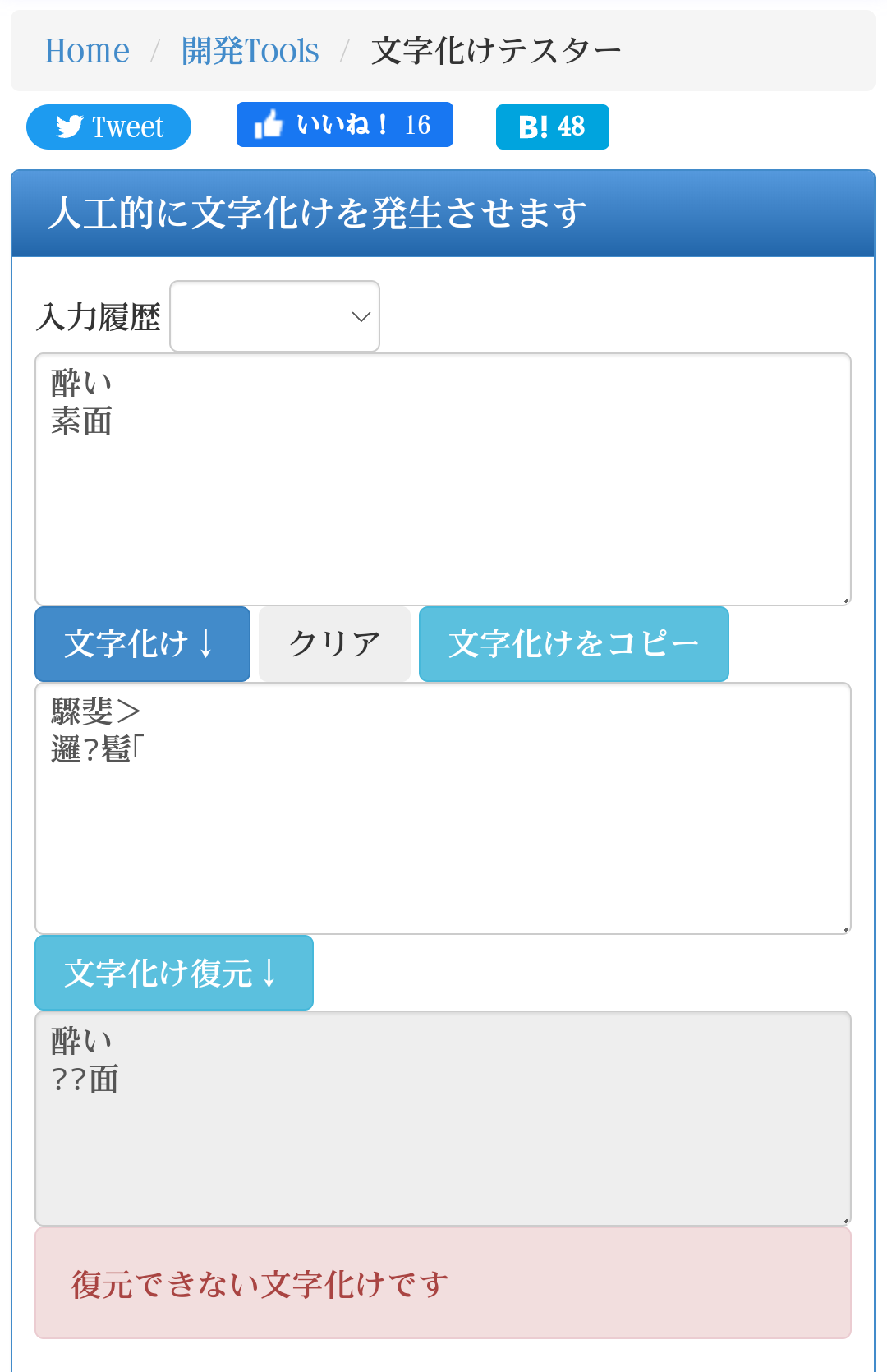Click the Hatena B! bookmark button
Image resolution: width=887 pixels, height=1372 pixels.
click(552, 127)
